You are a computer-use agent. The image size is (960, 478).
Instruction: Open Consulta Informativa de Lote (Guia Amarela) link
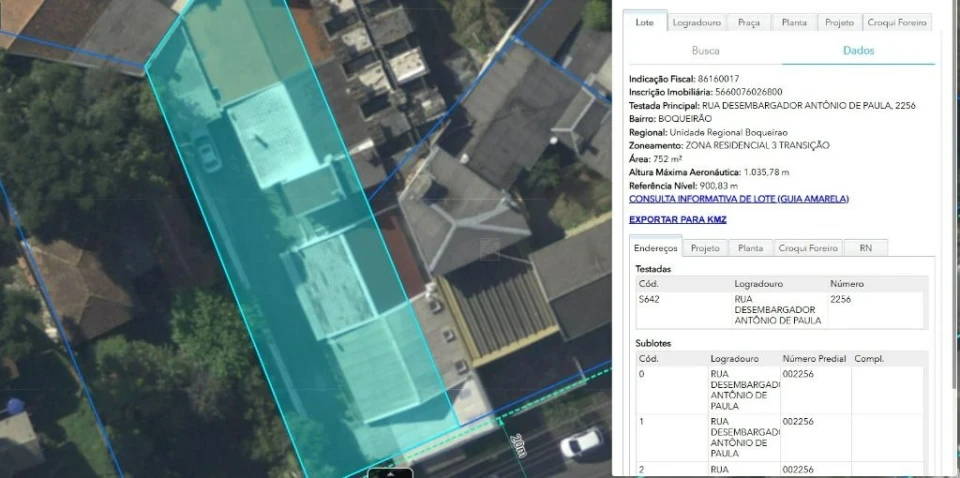point(738,199)
